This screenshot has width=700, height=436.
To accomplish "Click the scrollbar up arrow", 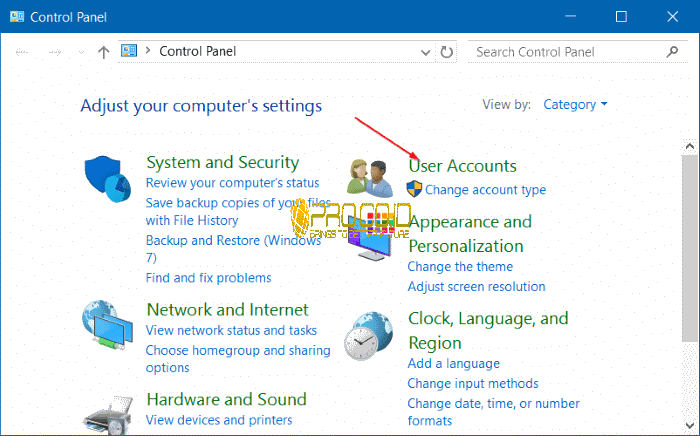I will (690, 146).
